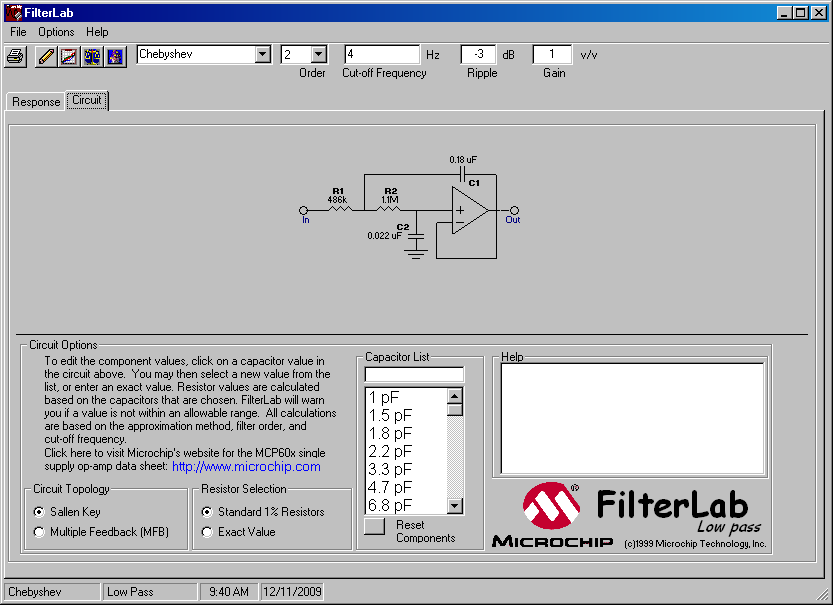Image resolution: width=833 pixels, height=605 pixels.
Task: Click the Cut-off Frequency input field
Action: [382, 54]
